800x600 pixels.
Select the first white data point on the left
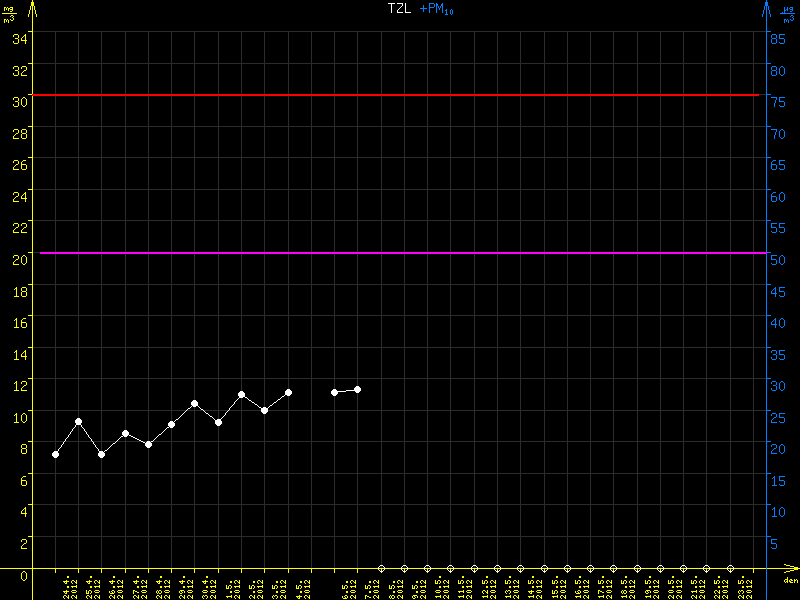(x=55, y=454)
